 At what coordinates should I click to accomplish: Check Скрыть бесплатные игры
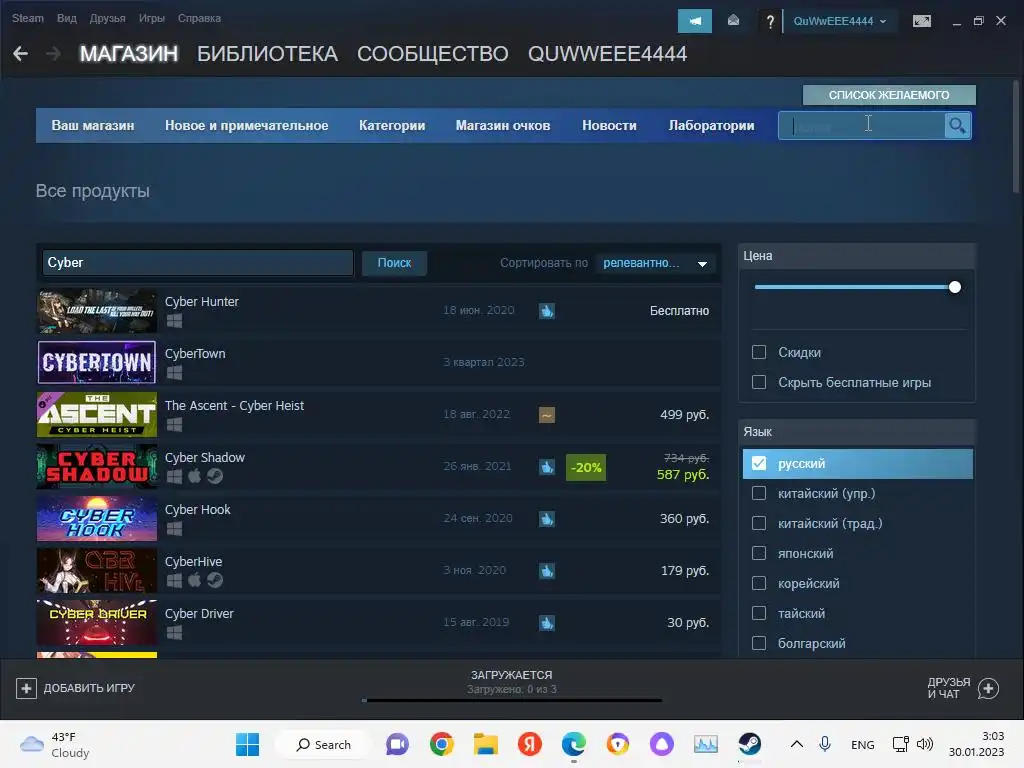click(x=759, y=382)
